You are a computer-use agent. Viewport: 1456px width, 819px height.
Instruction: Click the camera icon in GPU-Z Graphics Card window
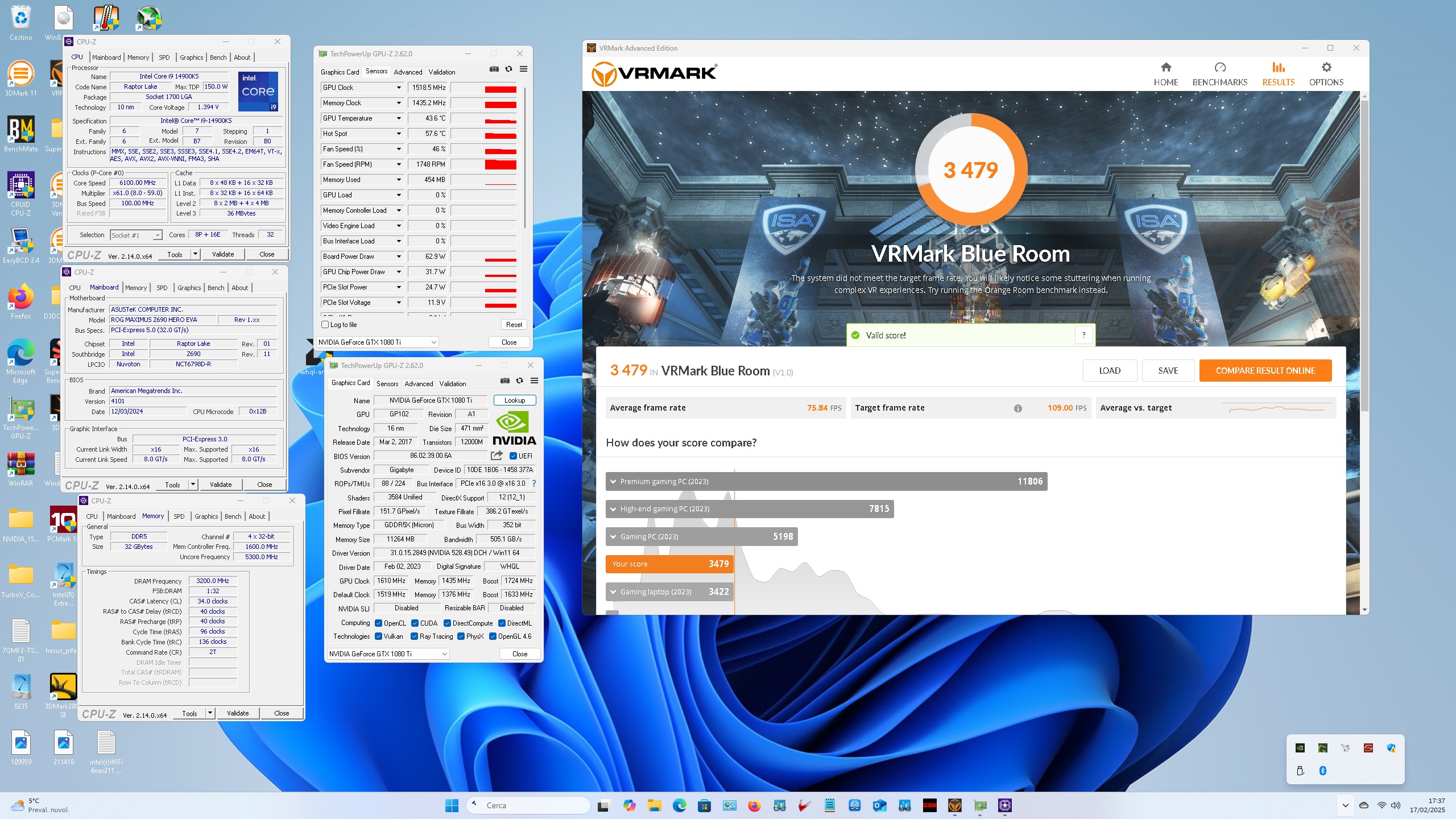pyautogui.click(x=504, y=380)
